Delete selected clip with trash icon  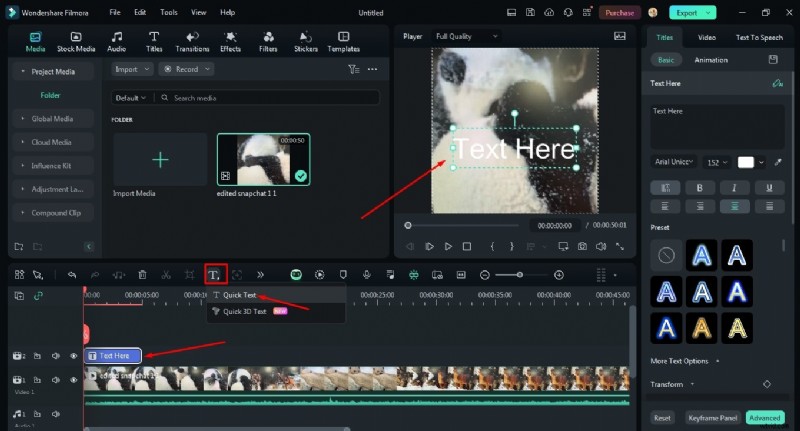142,275
